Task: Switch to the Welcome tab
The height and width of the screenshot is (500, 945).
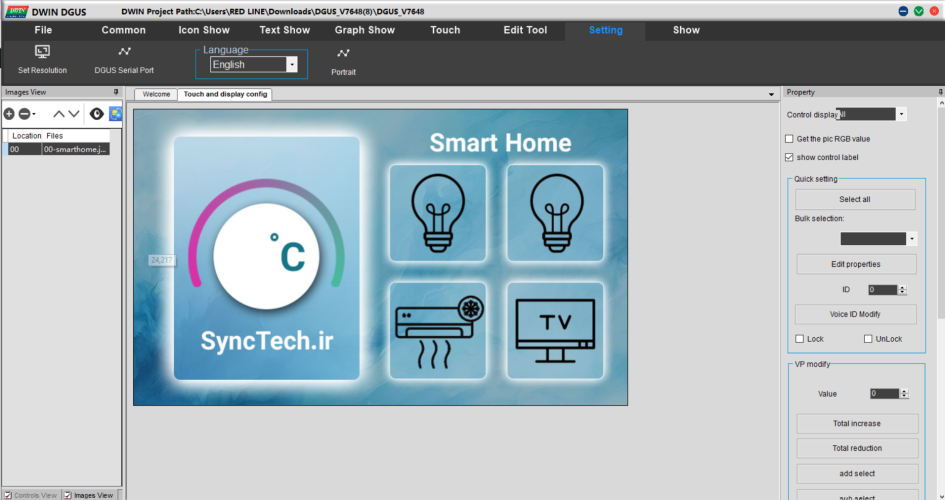Action: [156, 94]
